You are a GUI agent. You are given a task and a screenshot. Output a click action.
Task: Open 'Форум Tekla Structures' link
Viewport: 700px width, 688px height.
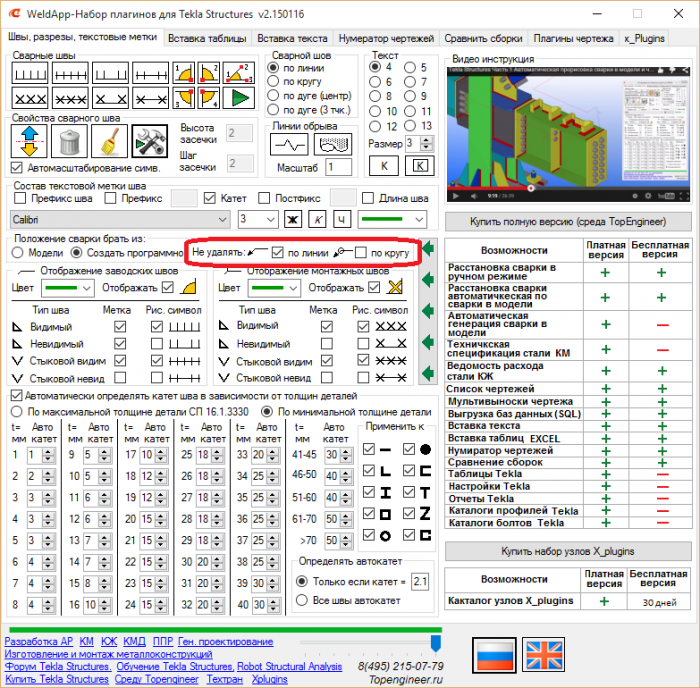pyautogui.click(x=58, y=666)
